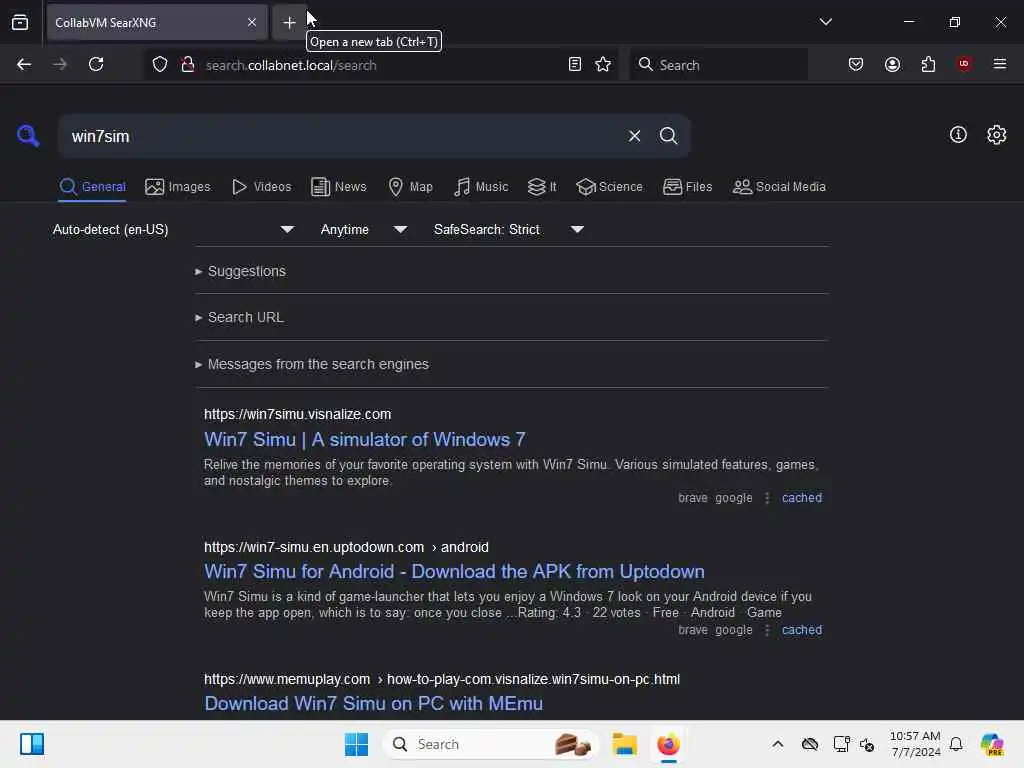Click the muted volume tray icon
The image size is (1024, 768).
[x=867, y=744]
